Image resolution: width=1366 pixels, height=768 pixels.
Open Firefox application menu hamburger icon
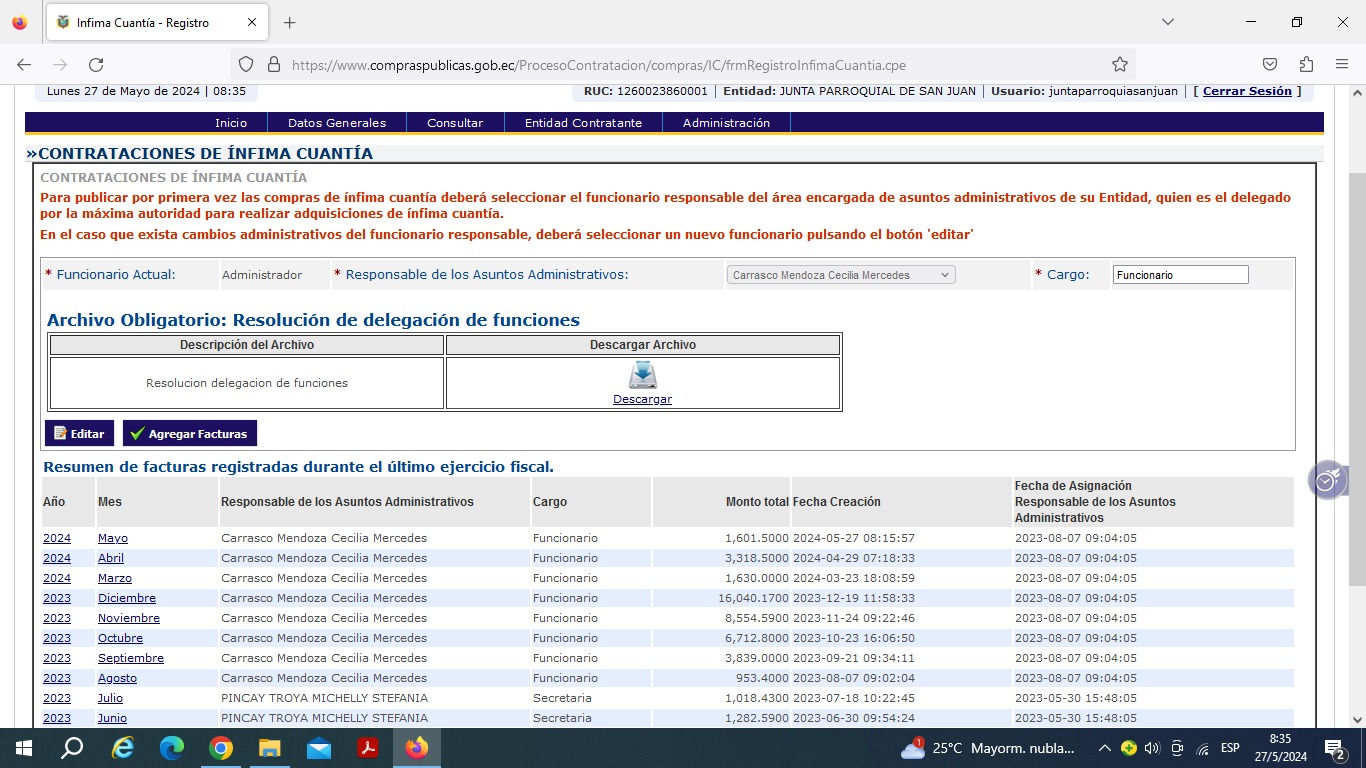pyautogui.click(x=1342, y=65)
